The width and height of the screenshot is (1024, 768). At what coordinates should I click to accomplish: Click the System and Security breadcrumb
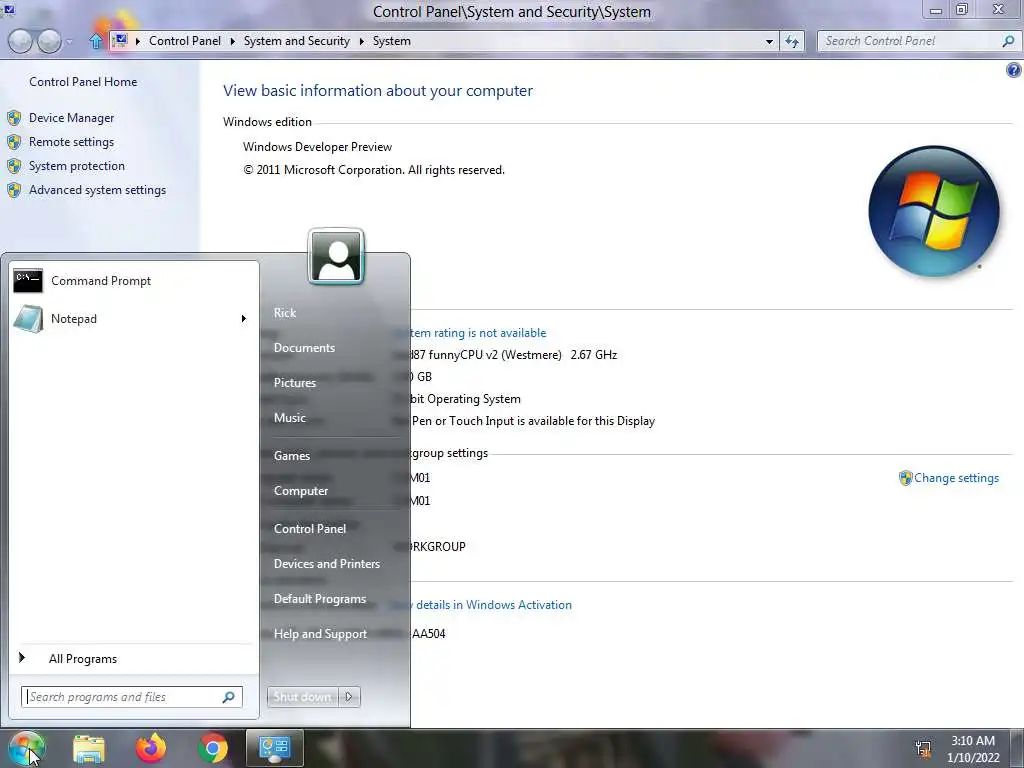pyautogui.click(x=296, y=41)
